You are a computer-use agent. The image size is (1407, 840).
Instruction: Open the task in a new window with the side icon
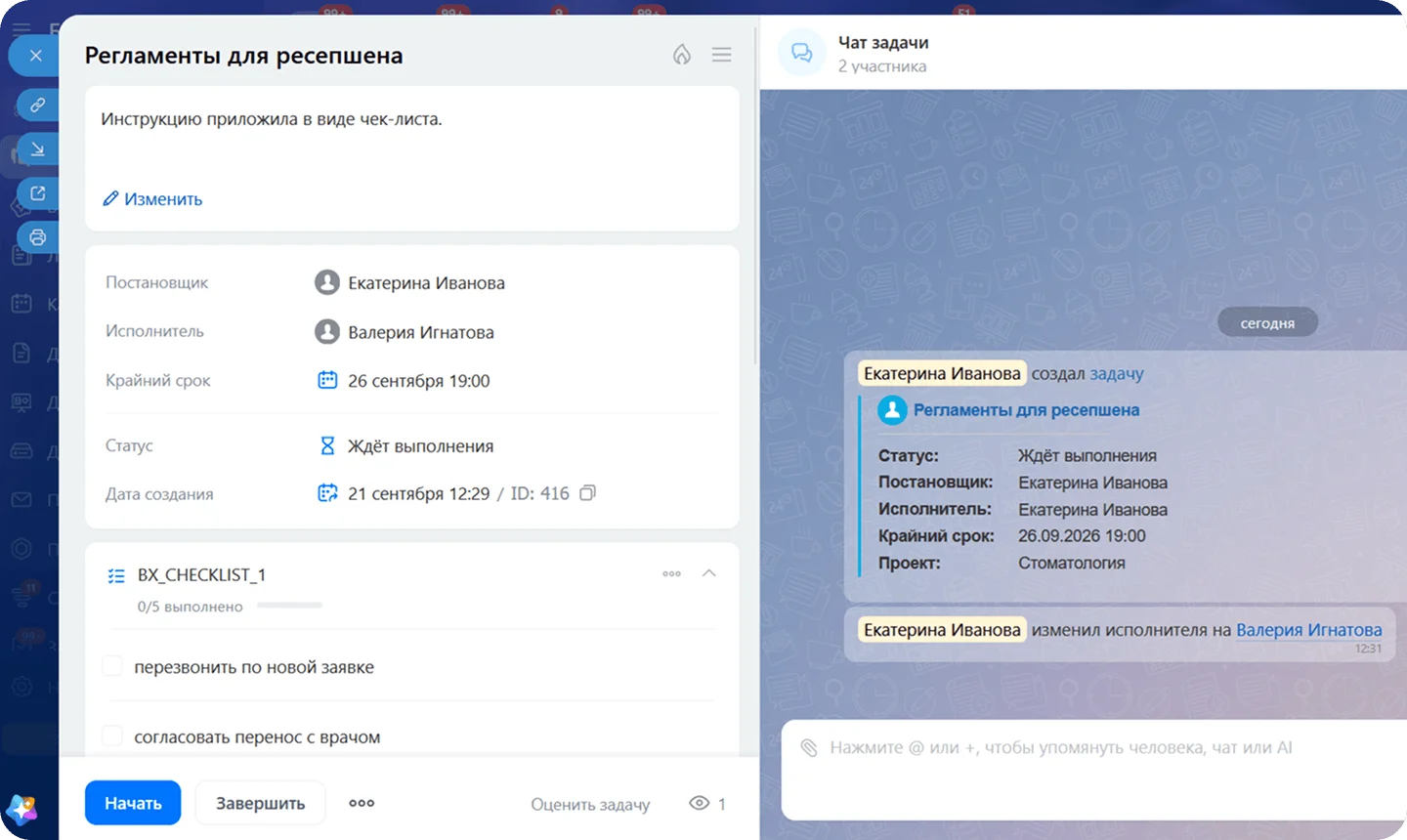pos(38,193)
